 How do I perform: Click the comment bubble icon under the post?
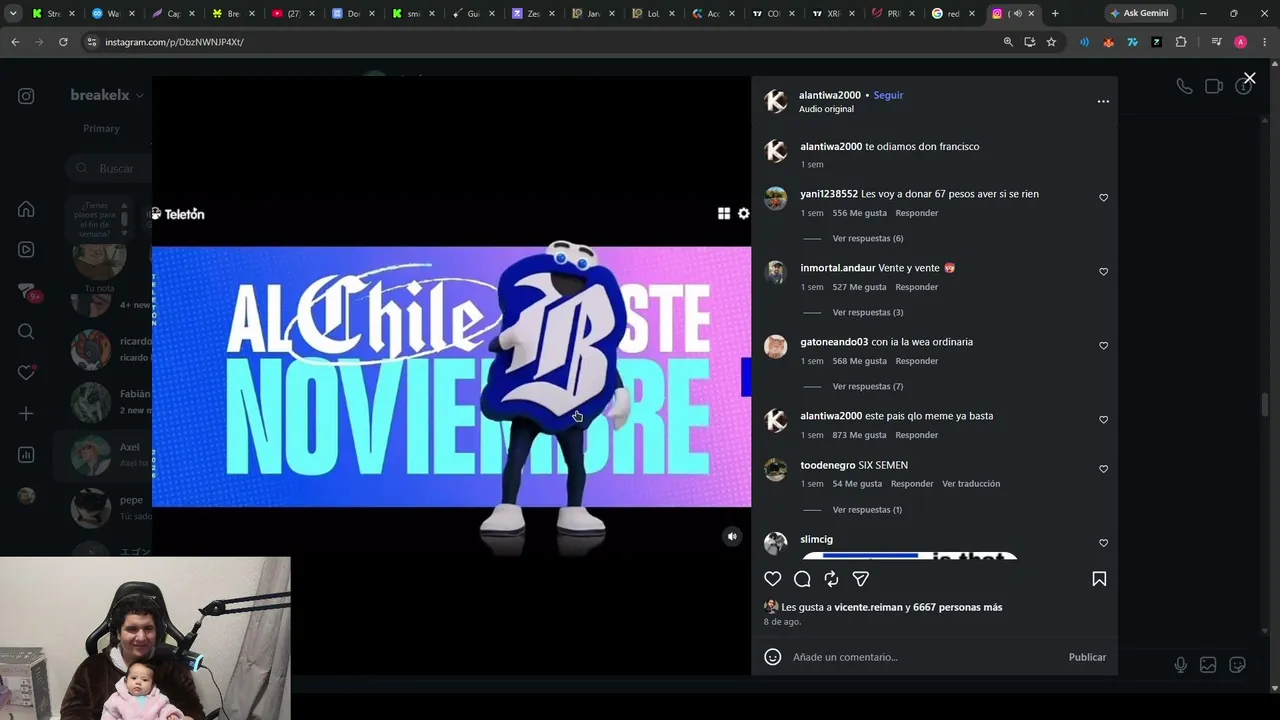click(802, 579)
